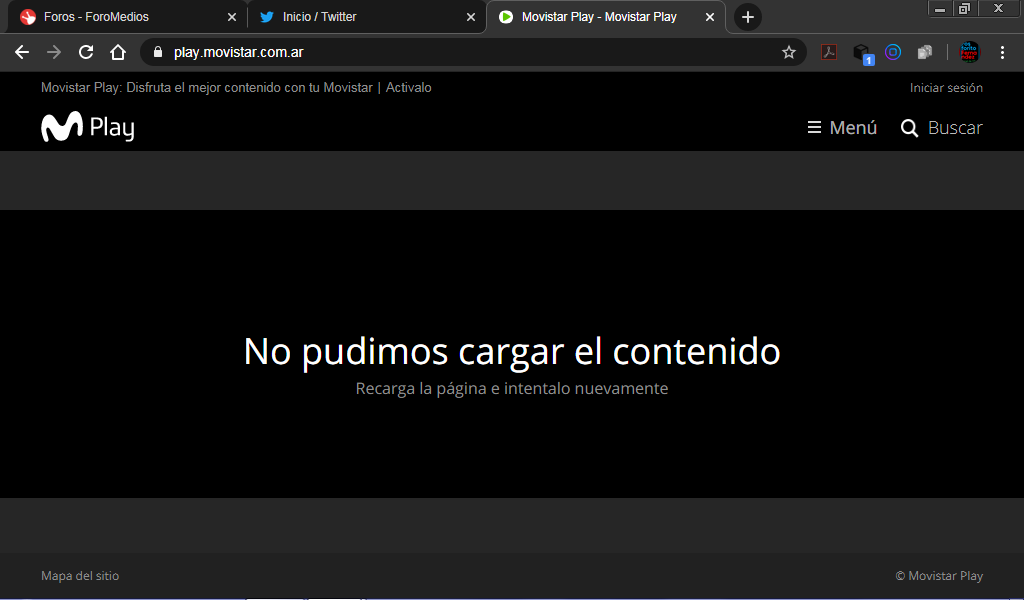Minimize the Chrome window
Image resolution: width=1024 pixels, height=600 pixels.
(940, 8)
